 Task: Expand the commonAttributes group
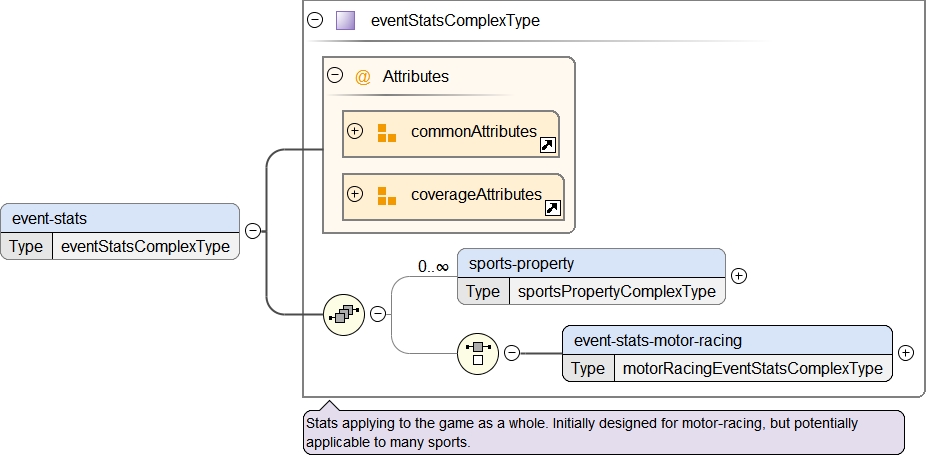354,131
